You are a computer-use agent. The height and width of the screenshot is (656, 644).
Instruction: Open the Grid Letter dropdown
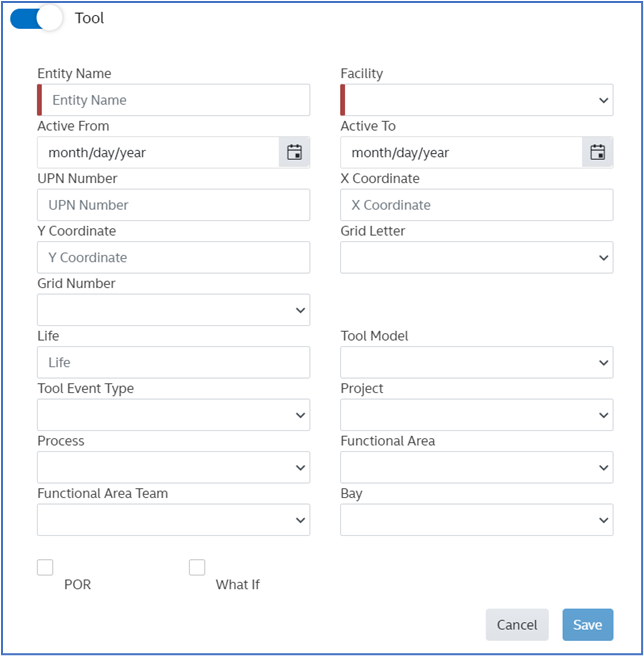[477, 257]
